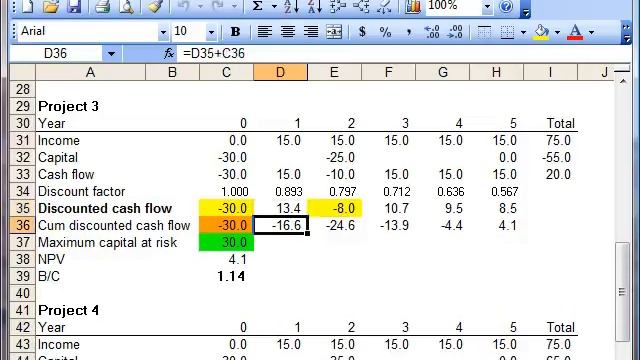The image size is (640, 360).
Task: Click the Insert Function fx button
Action: (169, 53)
